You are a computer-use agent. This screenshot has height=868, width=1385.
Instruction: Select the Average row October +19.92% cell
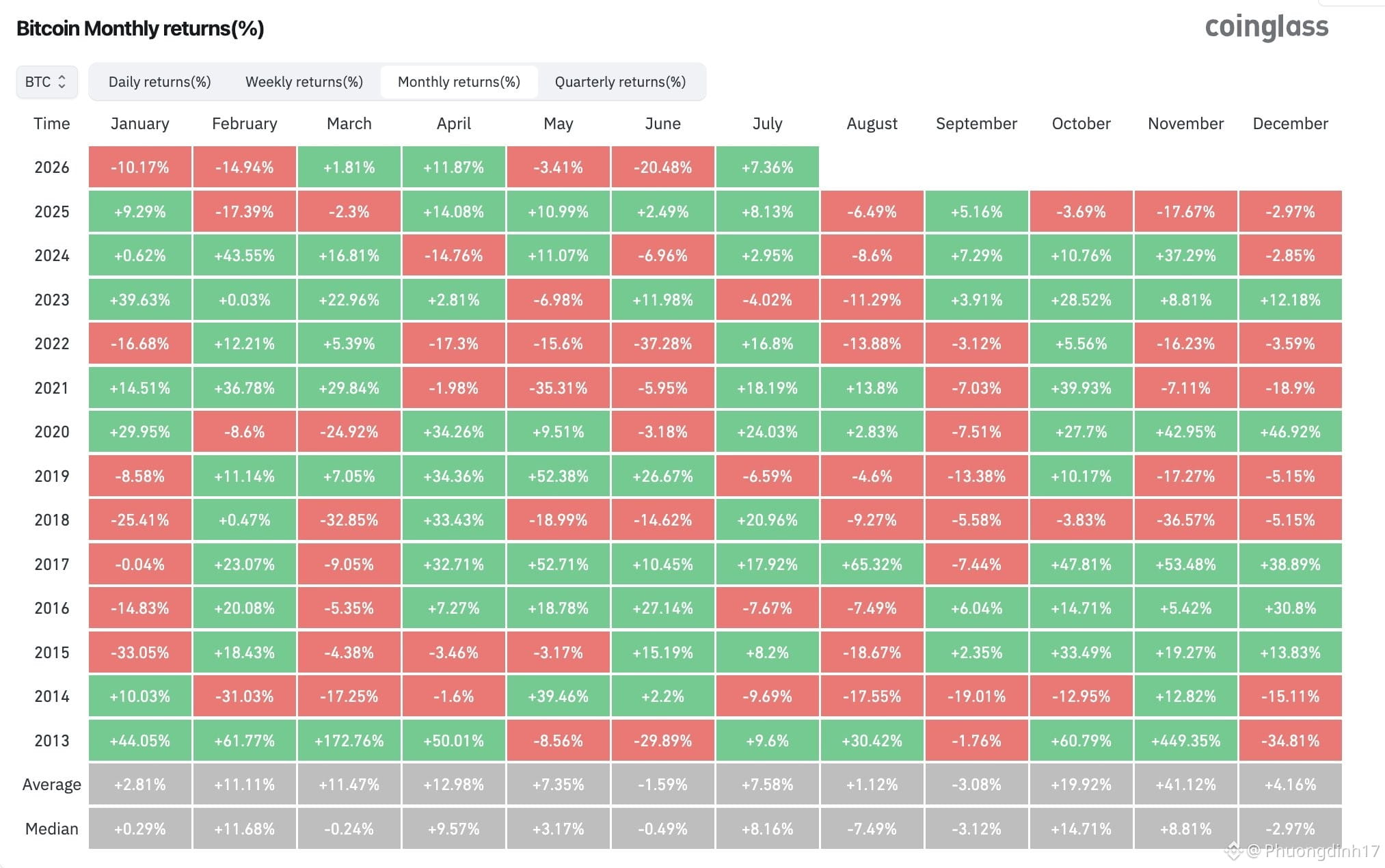click(1081, 784)
